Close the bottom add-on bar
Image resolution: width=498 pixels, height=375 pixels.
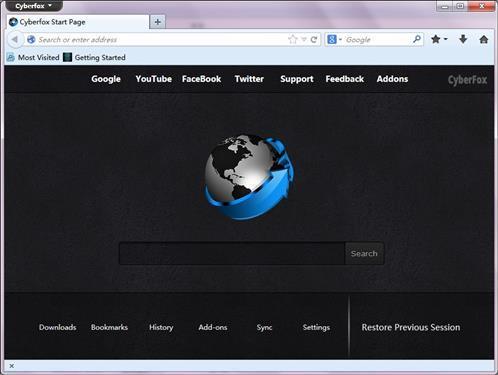[12, 366]
